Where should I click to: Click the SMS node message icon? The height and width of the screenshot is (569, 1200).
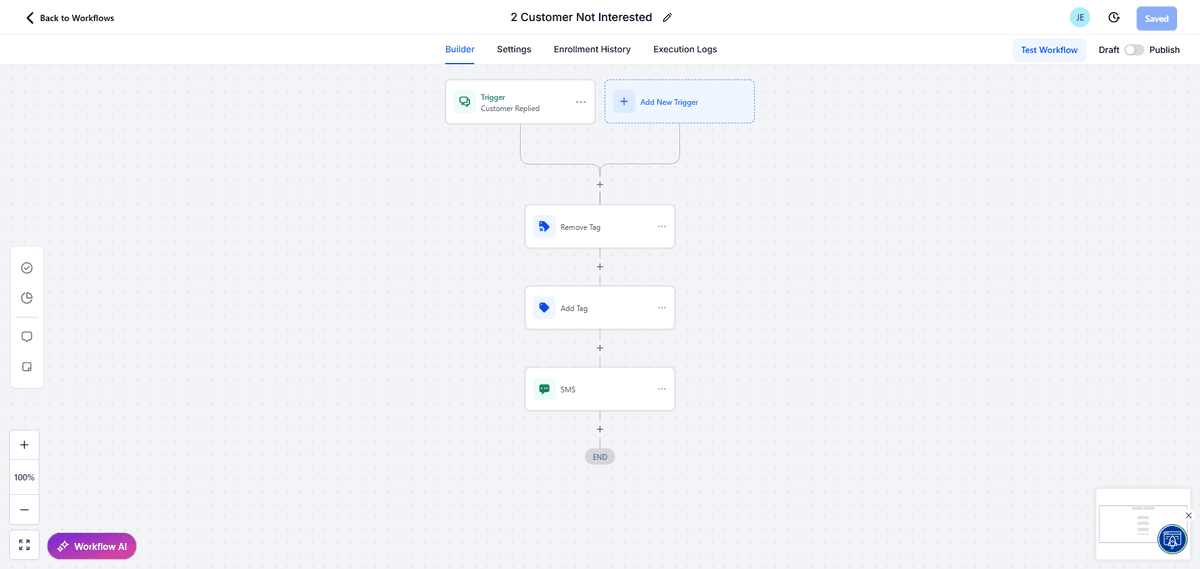tap(544, 389)
